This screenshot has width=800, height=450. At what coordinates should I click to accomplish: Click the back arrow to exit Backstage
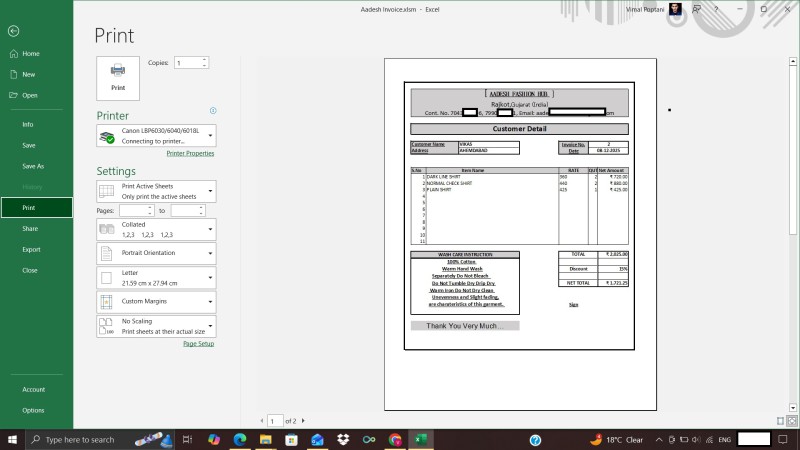(13, 31)
